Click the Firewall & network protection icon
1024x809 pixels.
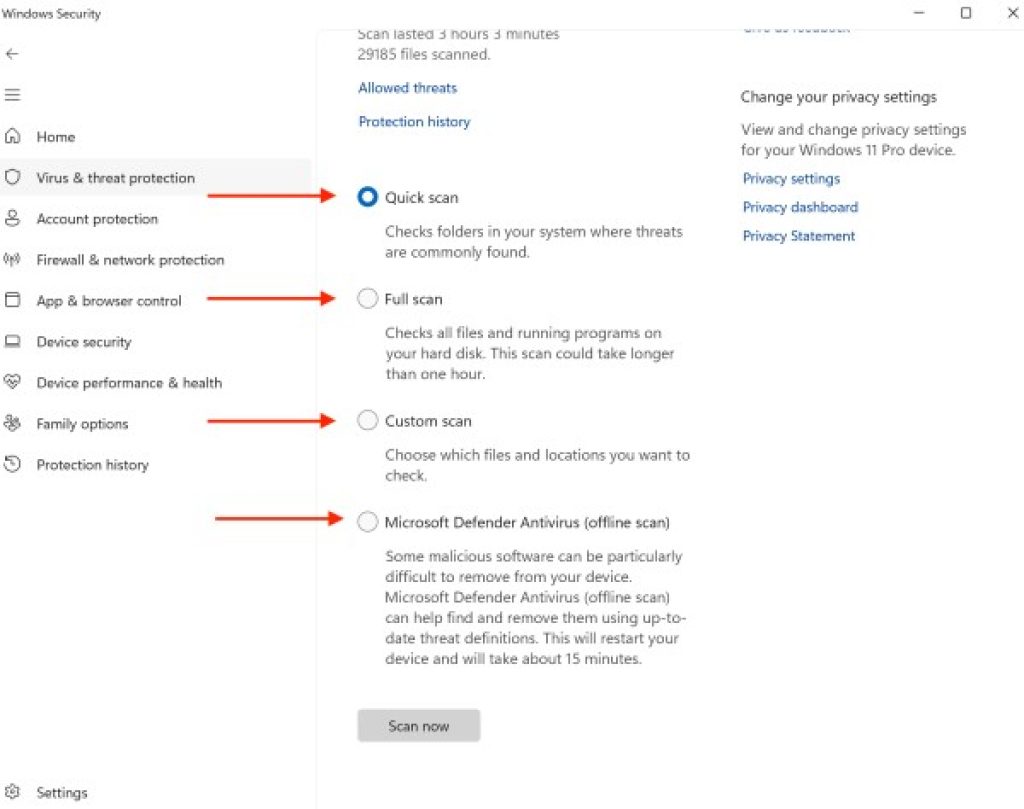[x=13, y=260]
